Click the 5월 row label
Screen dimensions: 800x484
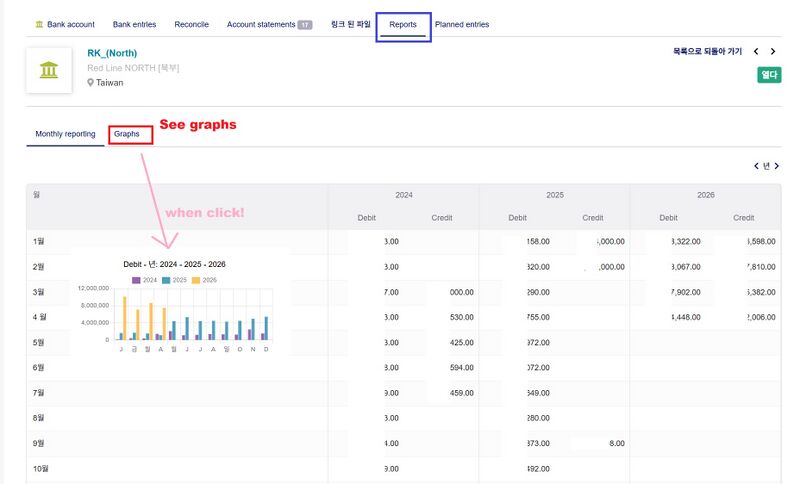tap(38, 342)
